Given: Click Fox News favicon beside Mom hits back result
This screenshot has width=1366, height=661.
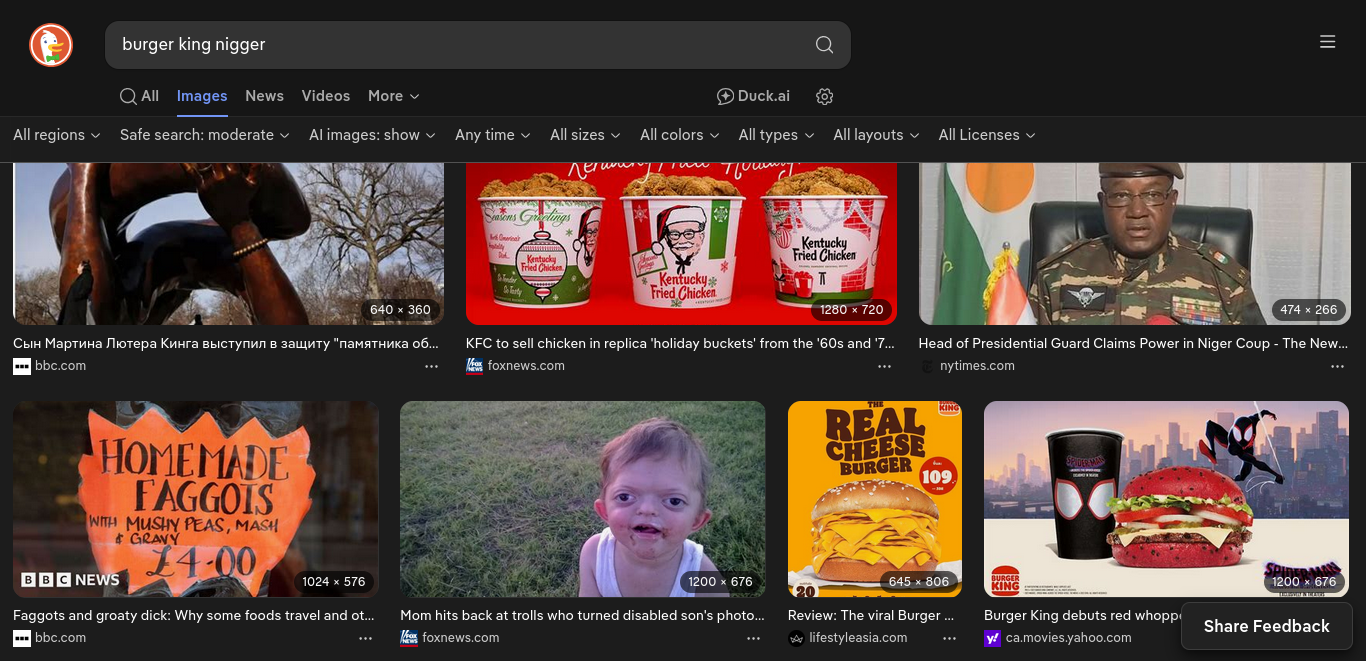Looking at the screenshot, I should (409, 638).
